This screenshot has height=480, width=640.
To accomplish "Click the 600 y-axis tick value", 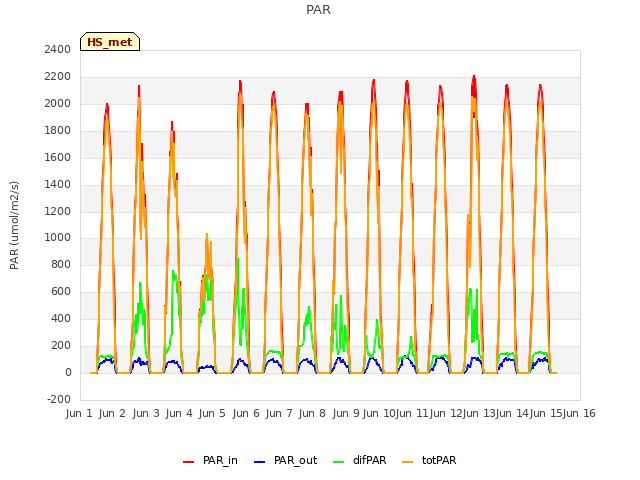I will 61,291.
